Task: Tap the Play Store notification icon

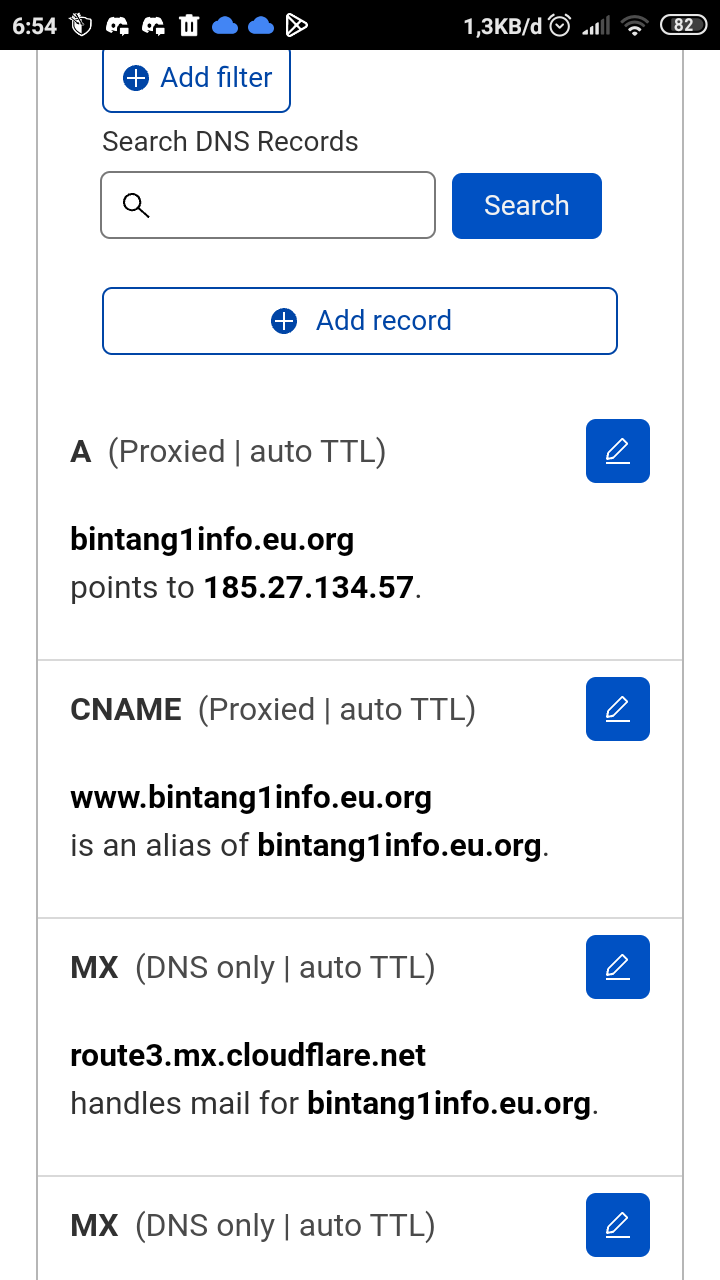Action: pyautogui.click(x=296, y=26)
